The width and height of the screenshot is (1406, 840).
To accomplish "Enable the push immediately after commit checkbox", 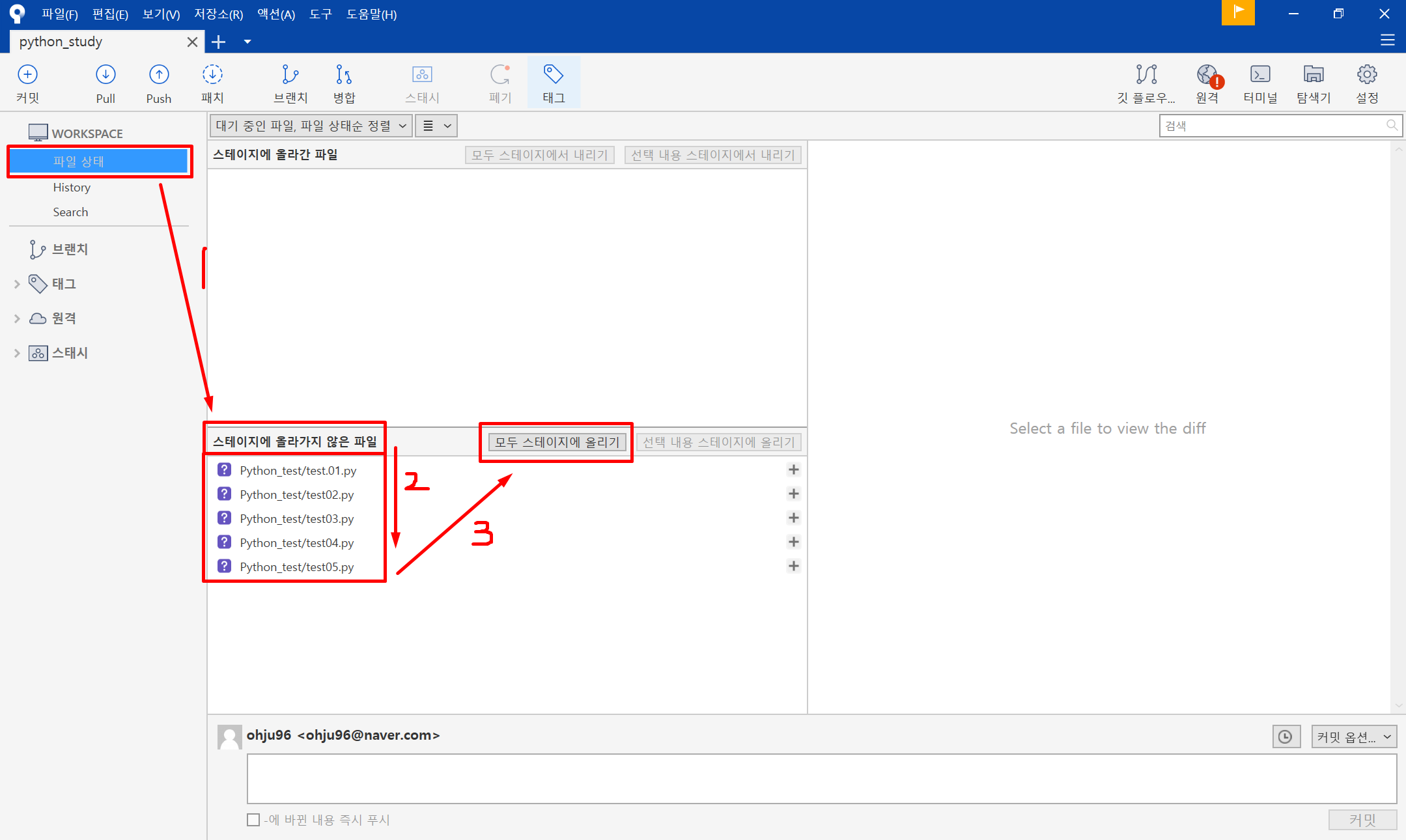I will (253, 820).
